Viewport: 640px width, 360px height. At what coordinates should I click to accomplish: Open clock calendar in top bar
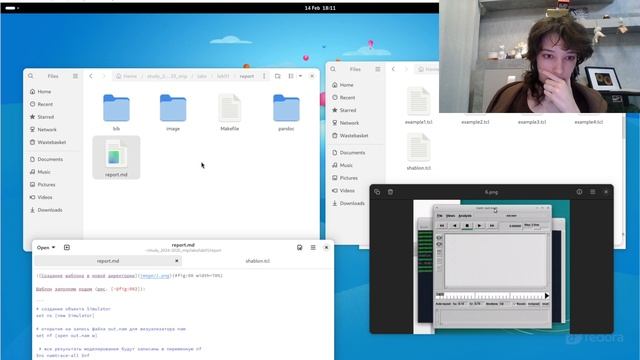pyautogui.click(x=320, y=8)
